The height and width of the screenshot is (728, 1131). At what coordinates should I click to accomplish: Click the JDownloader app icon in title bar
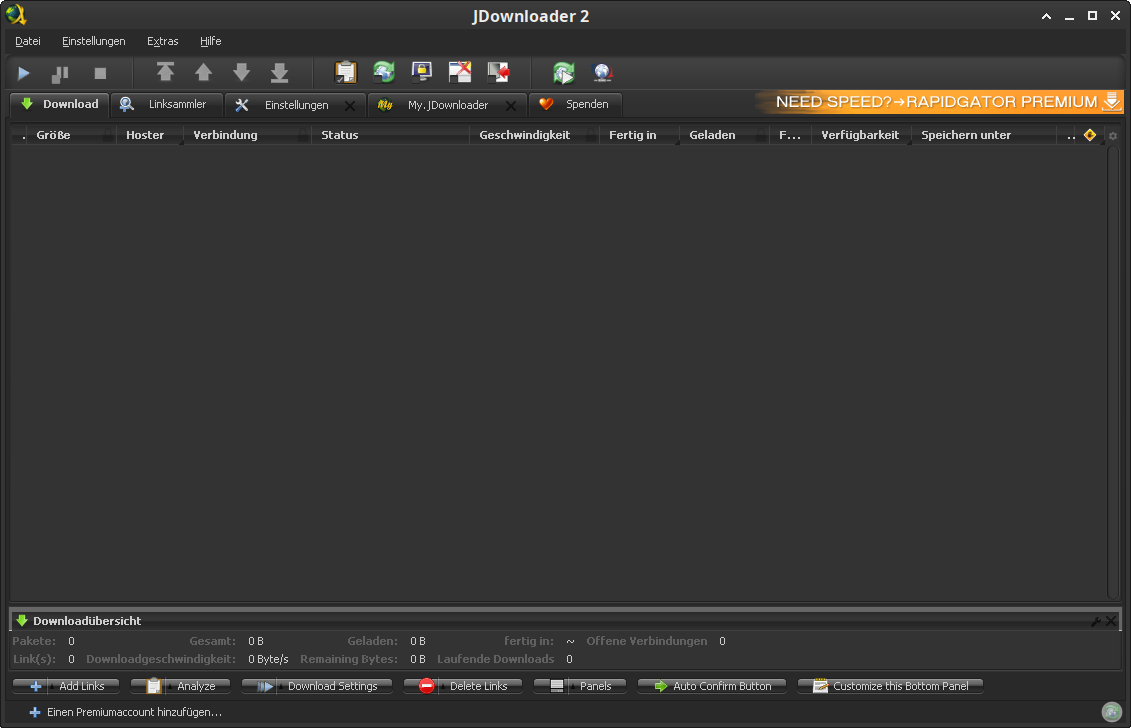[16, 14]
